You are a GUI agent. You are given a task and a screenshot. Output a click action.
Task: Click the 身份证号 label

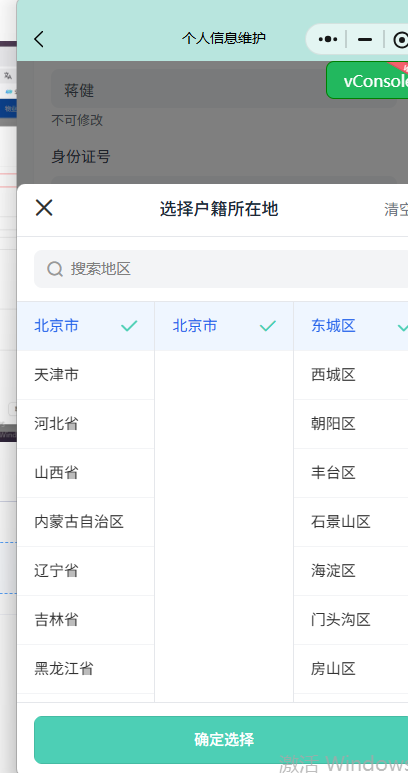(81, 157)
